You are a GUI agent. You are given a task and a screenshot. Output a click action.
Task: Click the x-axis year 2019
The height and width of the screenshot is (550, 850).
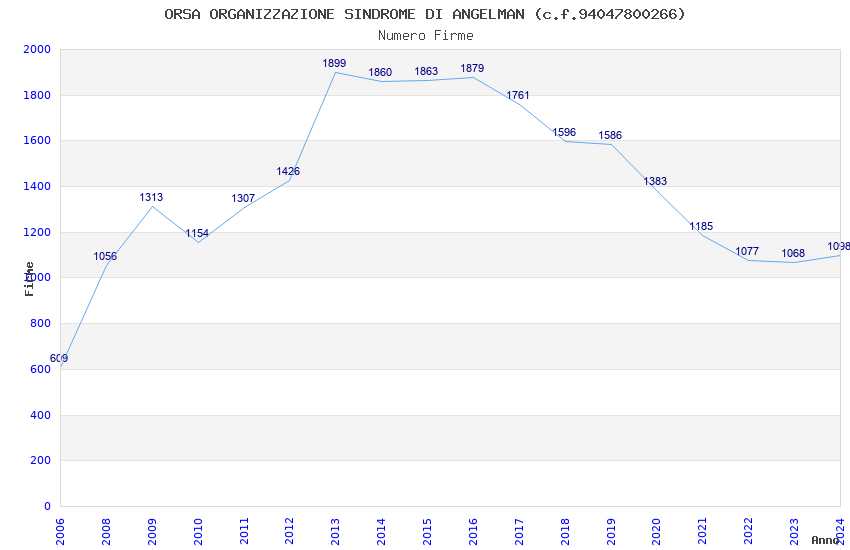[x=611, y=532]
